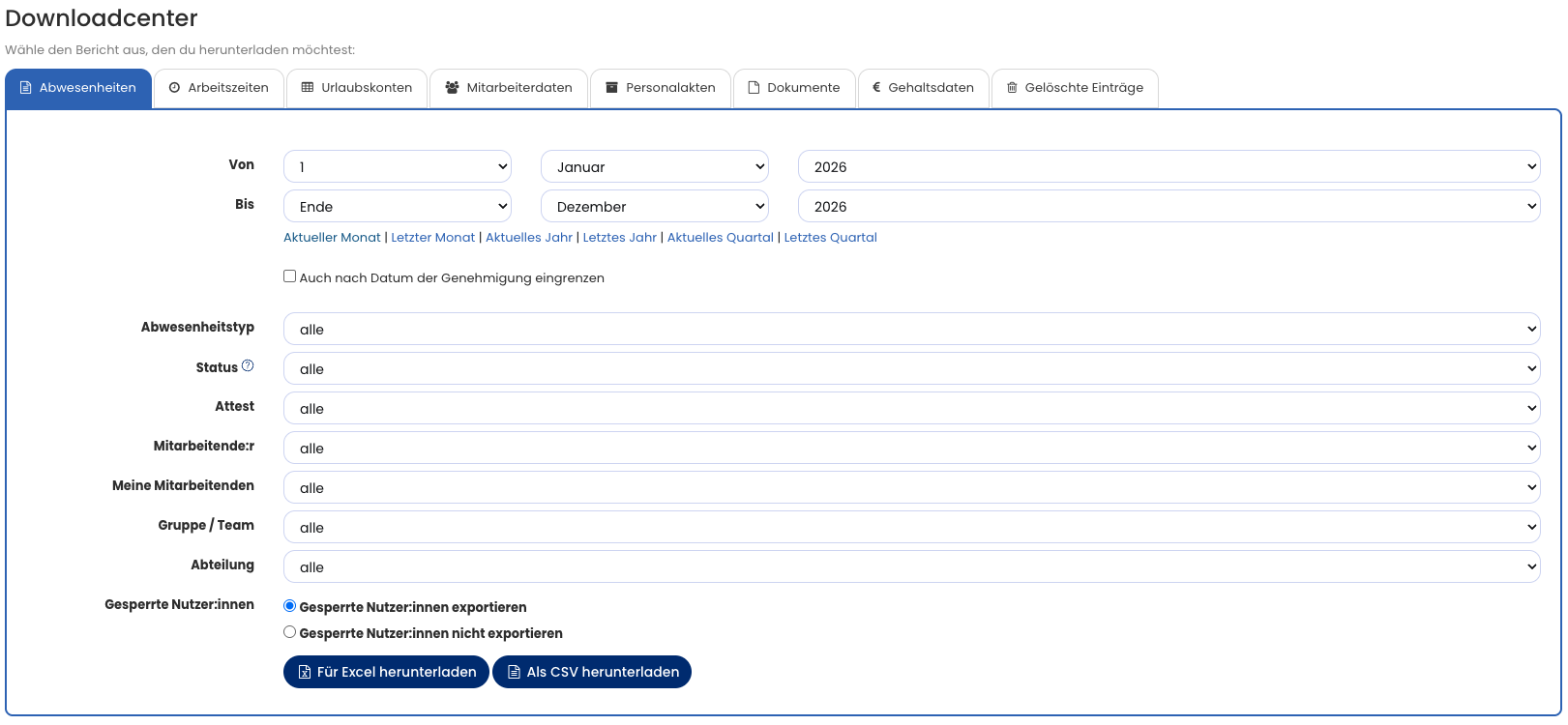Screen dimensions: 1568x725
Task: Click the archive icon on Personalakten tab
Action: pyautogui.click(x=611, y=88)
